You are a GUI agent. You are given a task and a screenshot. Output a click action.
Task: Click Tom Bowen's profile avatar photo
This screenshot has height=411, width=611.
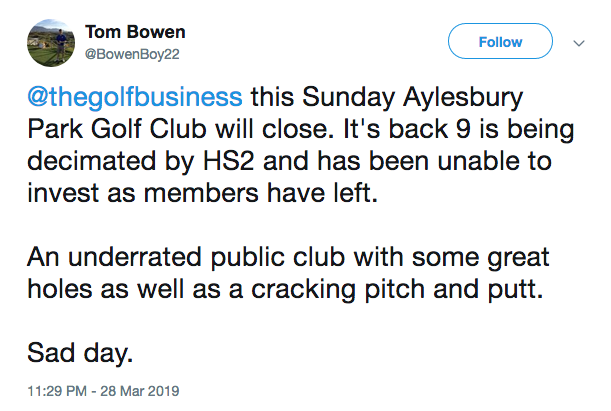pyautogui.click(x=48, y=45)
